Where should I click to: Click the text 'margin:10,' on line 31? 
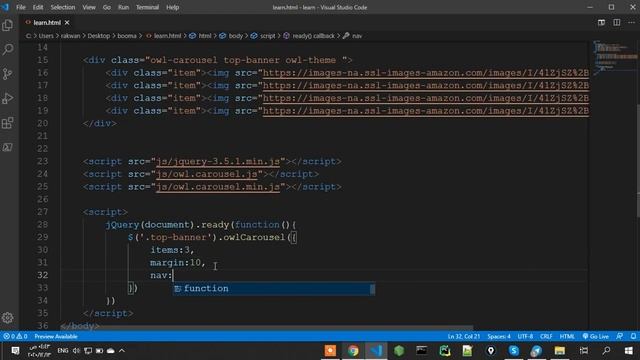click(x=178, y=262)
